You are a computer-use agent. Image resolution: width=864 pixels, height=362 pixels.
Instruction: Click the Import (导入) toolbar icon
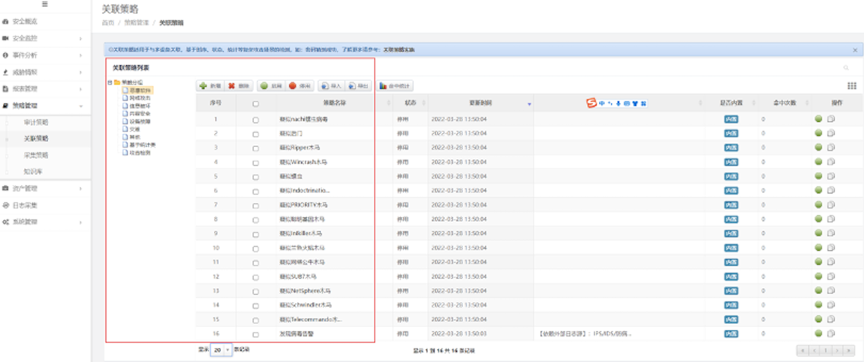pos(326,86)
